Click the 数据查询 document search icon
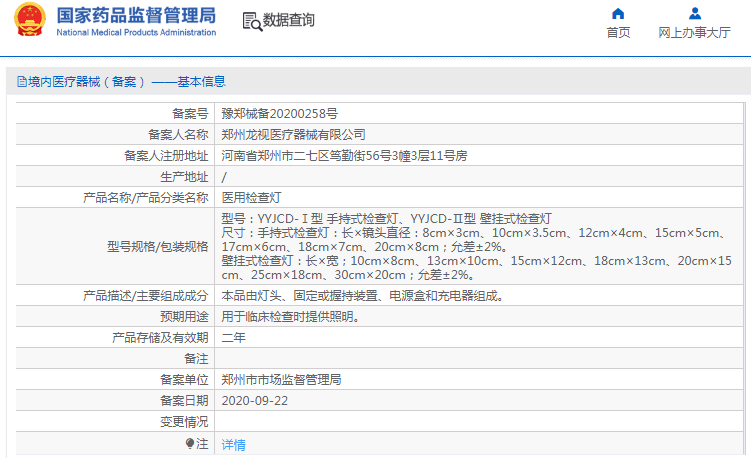The image size is (751, 458). pyautogui.click(x=251, y=20)
